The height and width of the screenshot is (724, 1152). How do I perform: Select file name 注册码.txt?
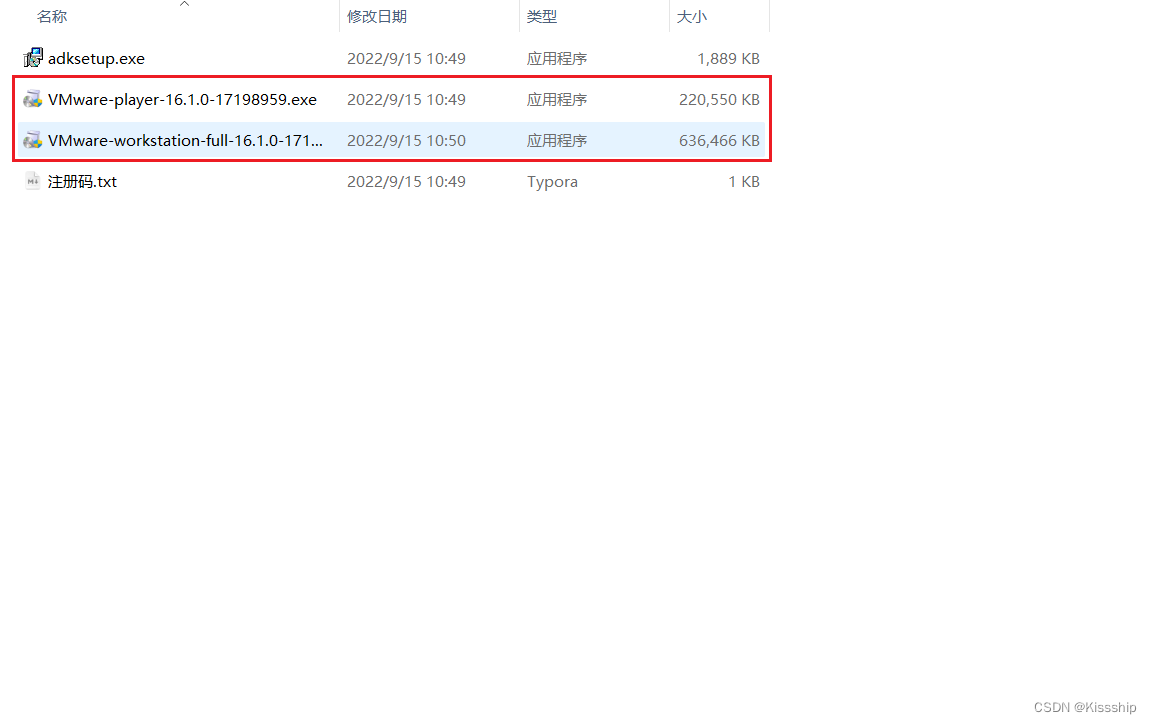(82, 182)
